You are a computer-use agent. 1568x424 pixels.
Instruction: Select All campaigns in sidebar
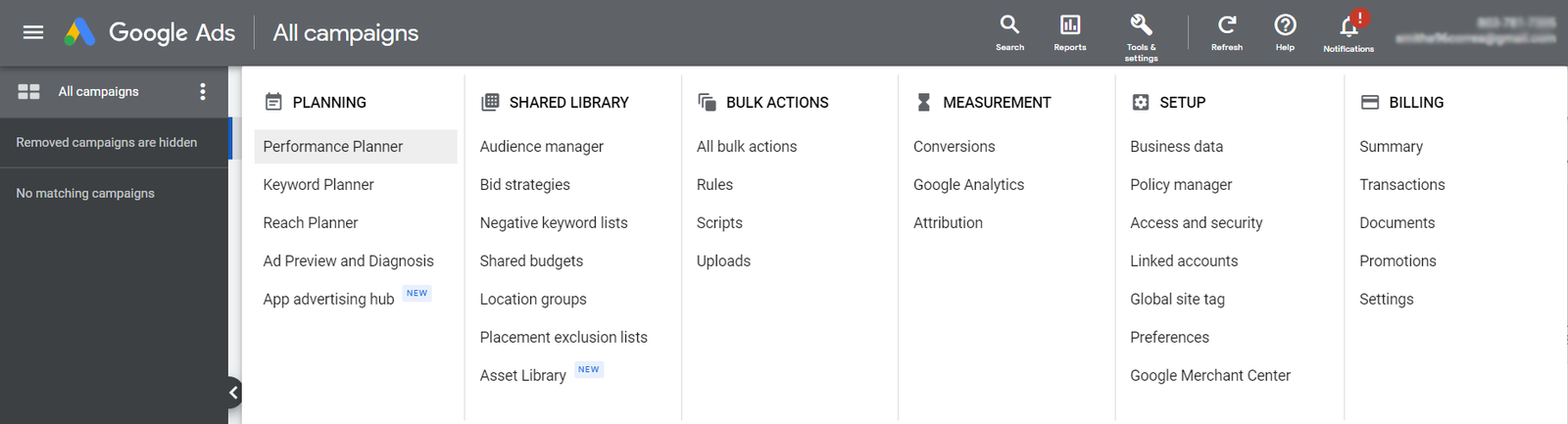[98, 91]
